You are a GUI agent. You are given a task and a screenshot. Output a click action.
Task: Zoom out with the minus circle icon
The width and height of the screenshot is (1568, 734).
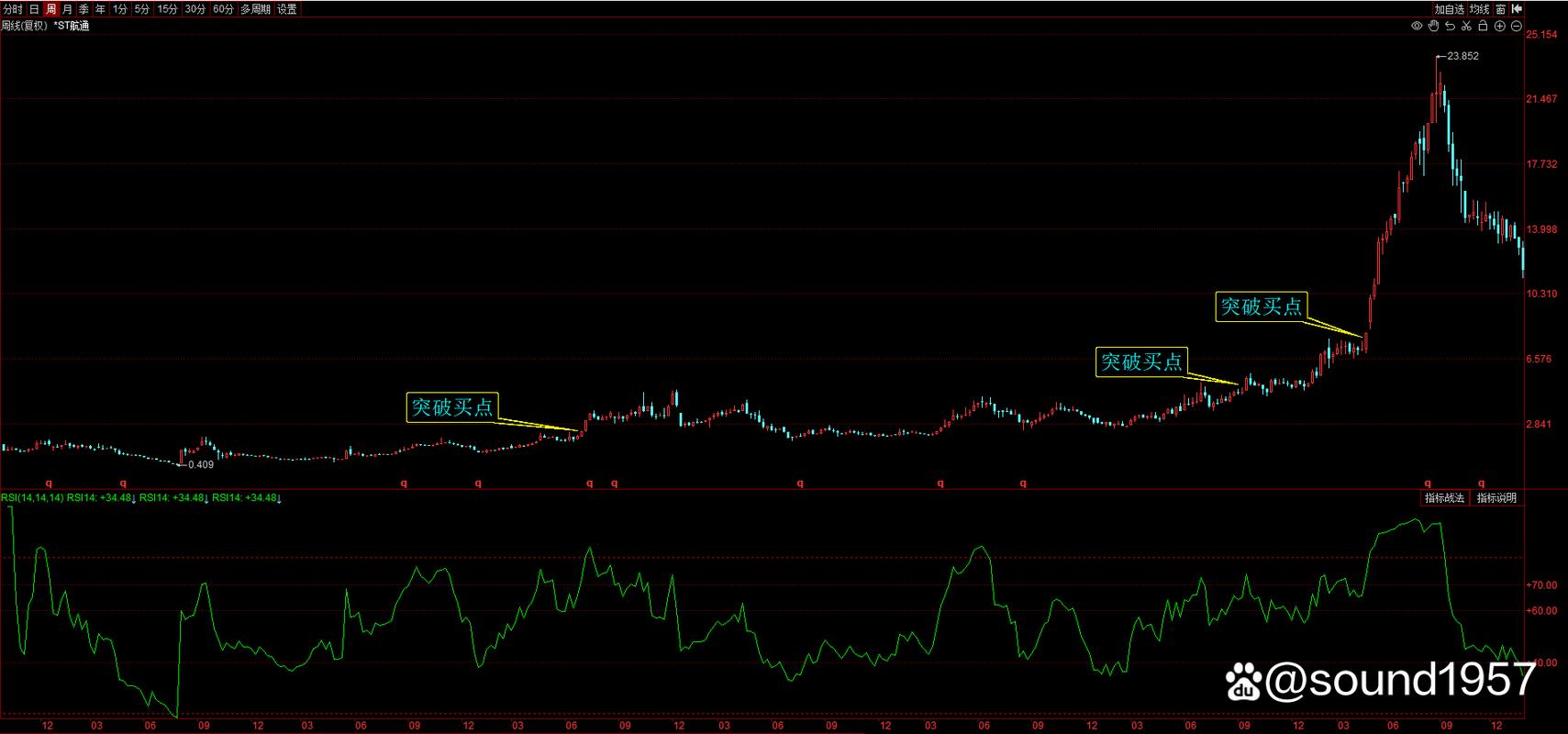(x=1516, y=27)
